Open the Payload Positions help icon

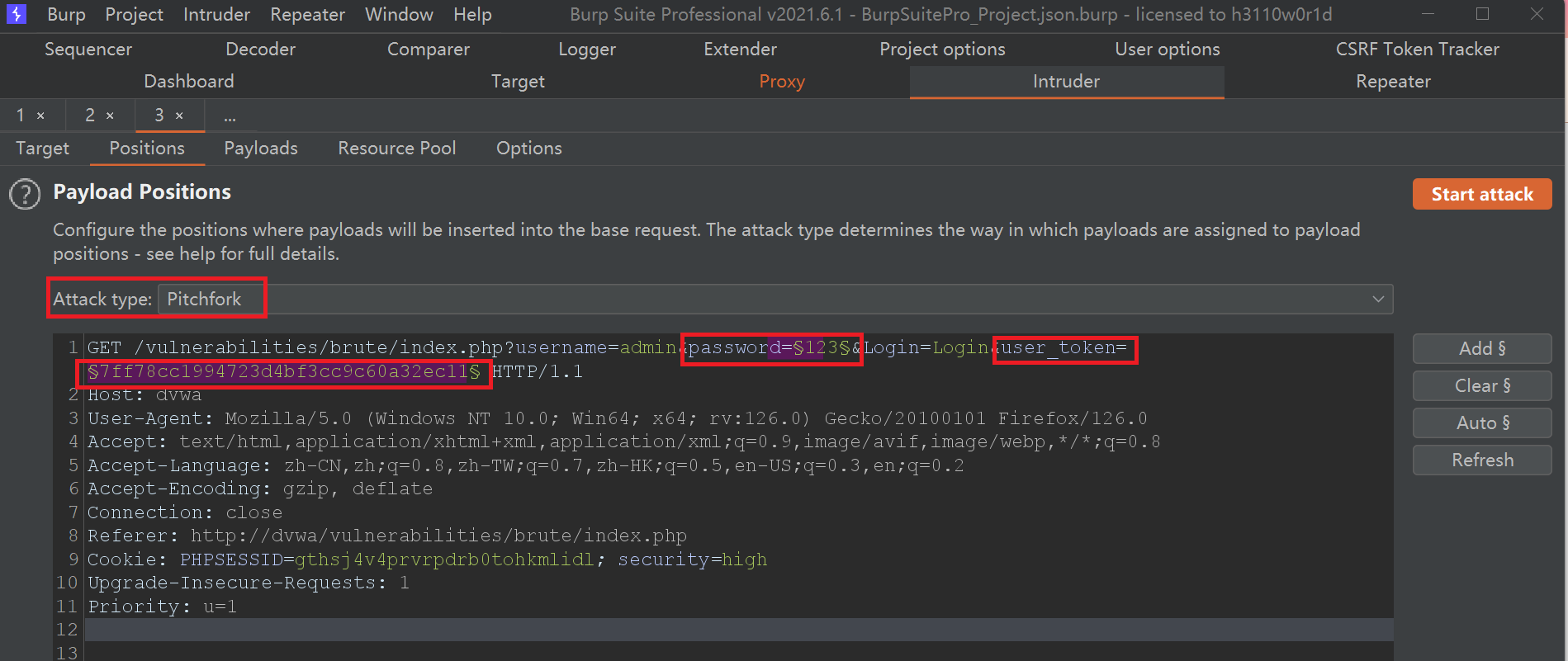[x=25, y=194]
